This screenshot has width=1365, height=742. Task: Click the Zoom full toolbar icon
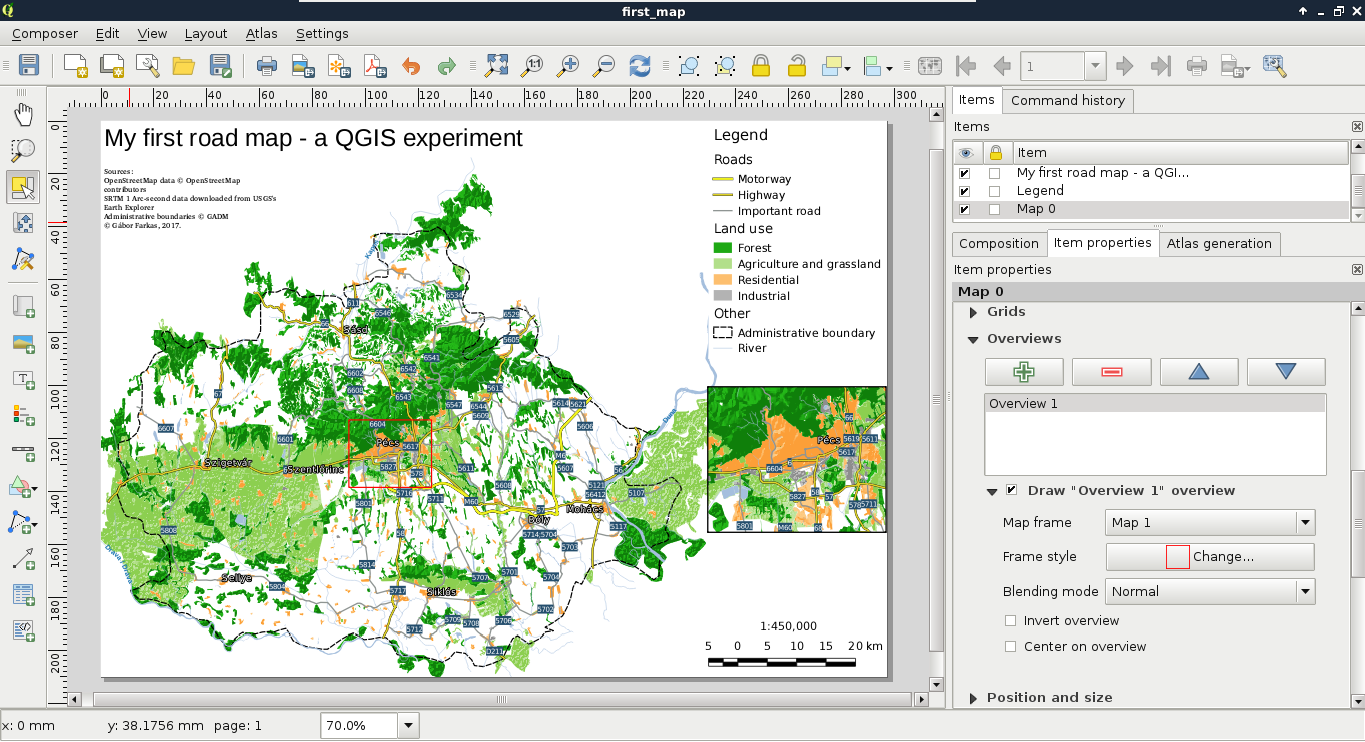(497, 66)
